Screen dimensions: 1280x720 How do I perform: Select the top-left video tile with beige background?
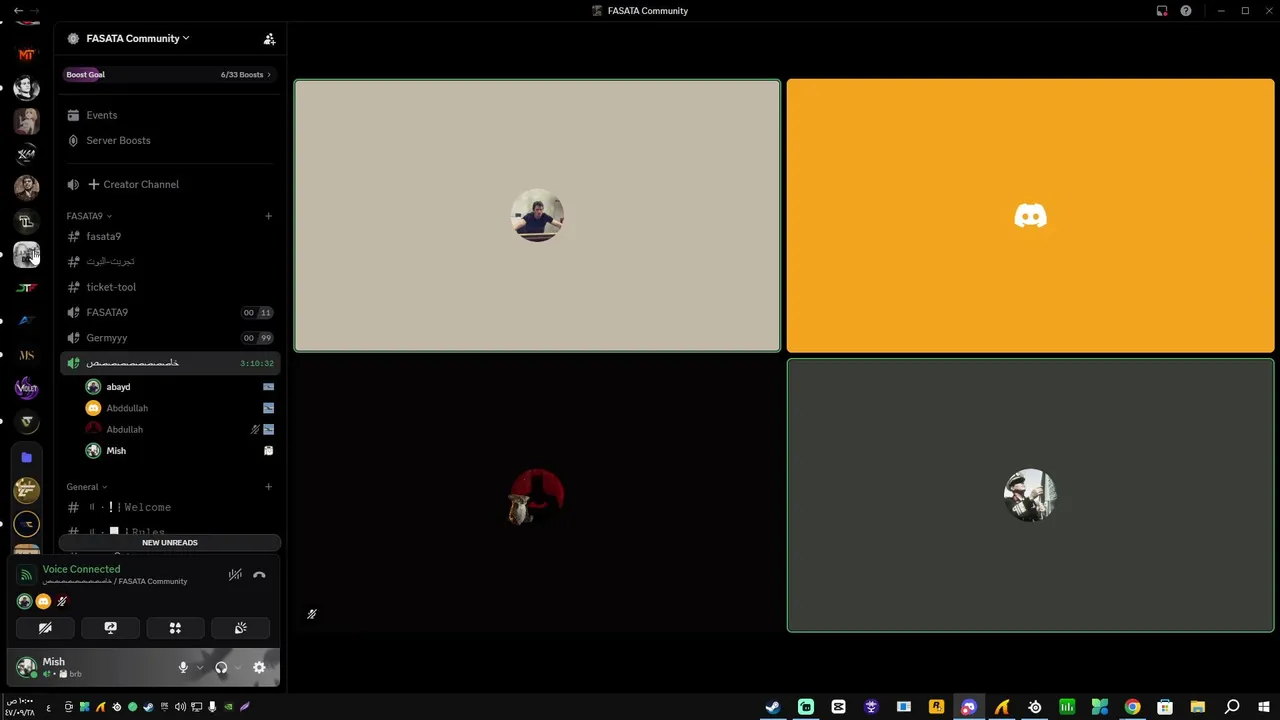pos(537,216)
